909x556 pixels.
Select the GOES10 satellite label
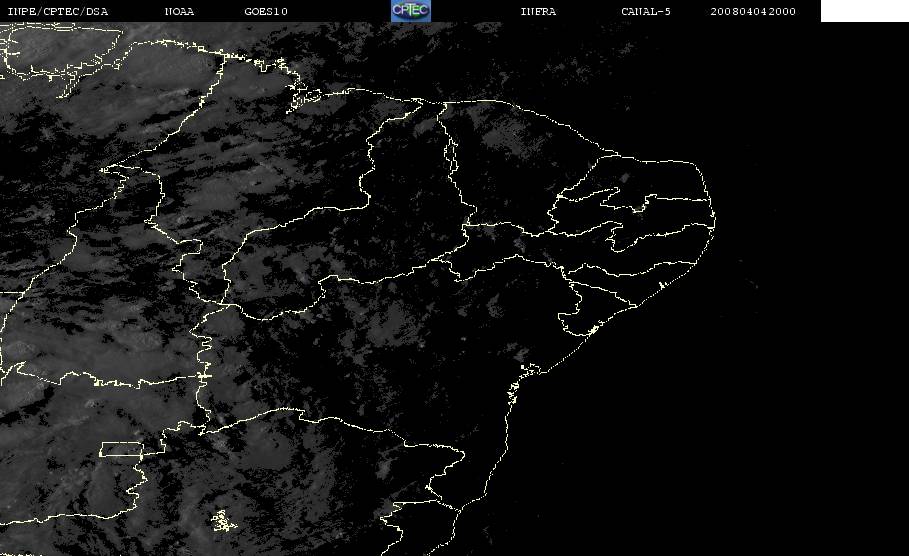pos(266,12)
